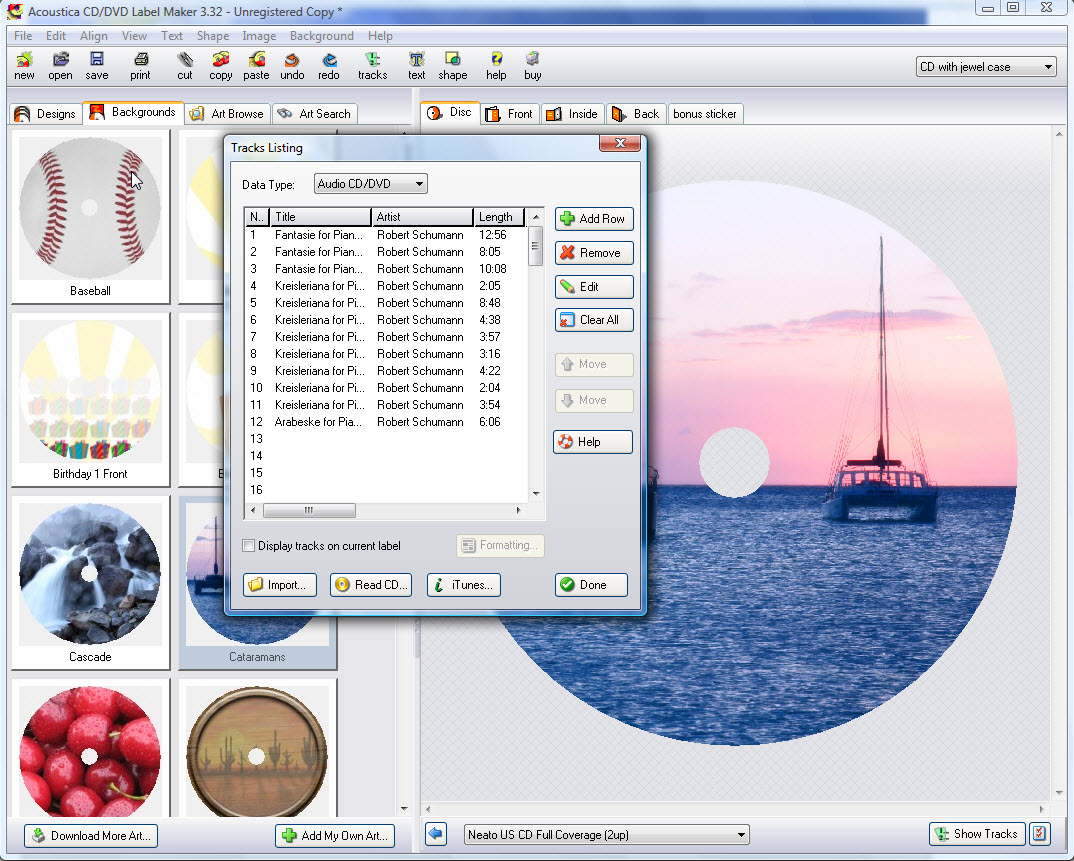The image size is (1074, 861).
Task: Open the View menu
Action: coord(134,36)
